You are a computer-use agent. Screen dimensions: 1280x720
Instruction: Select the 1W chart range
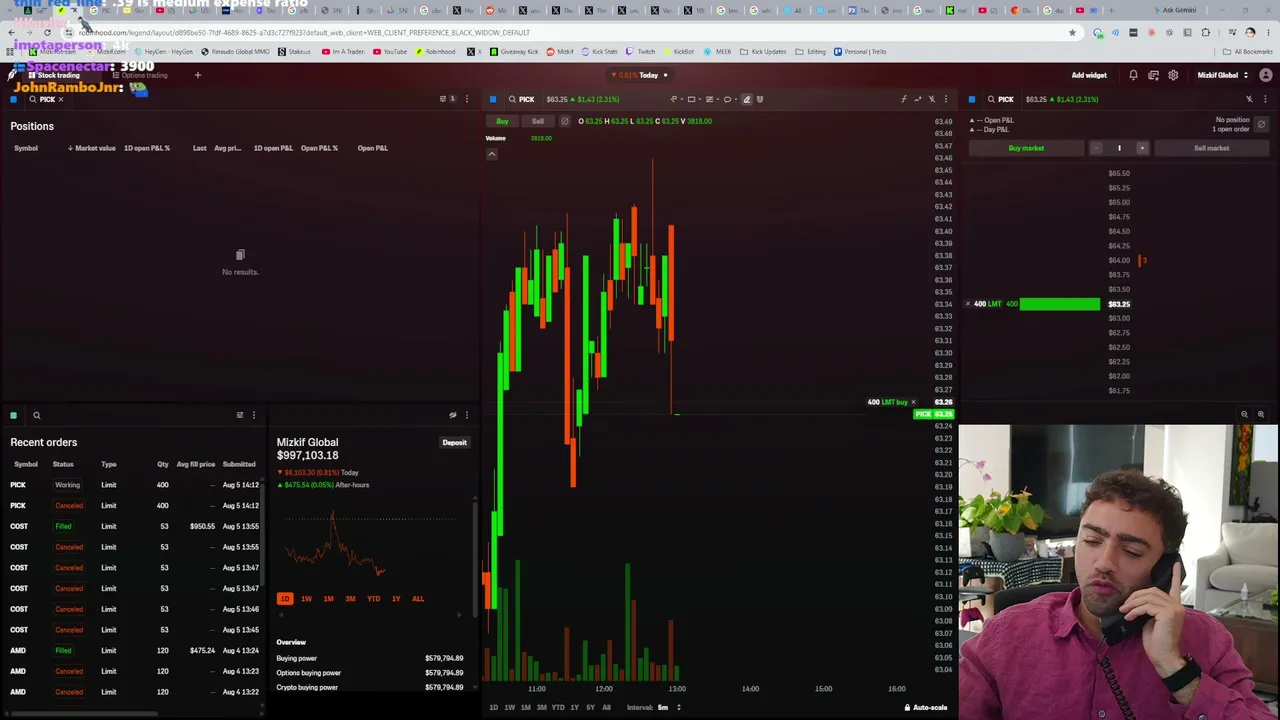click(509, 708)
